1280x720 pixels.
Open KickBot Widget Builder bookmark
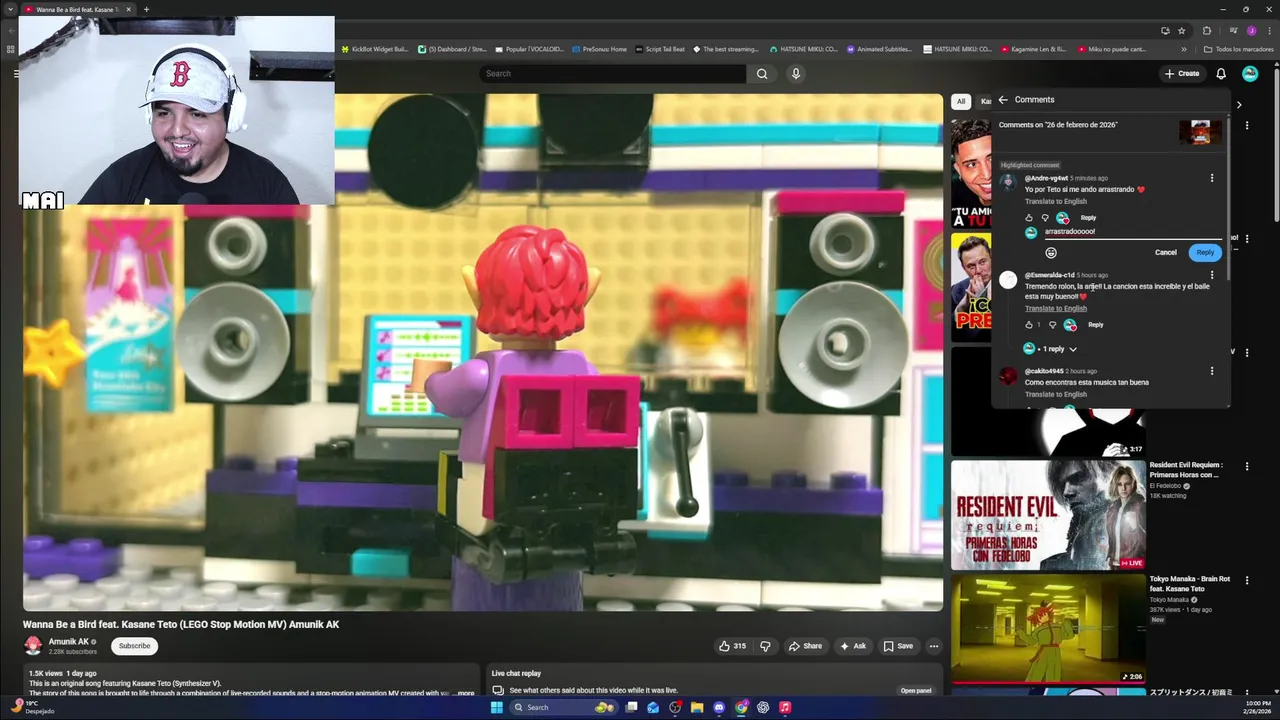click(374, 49)
